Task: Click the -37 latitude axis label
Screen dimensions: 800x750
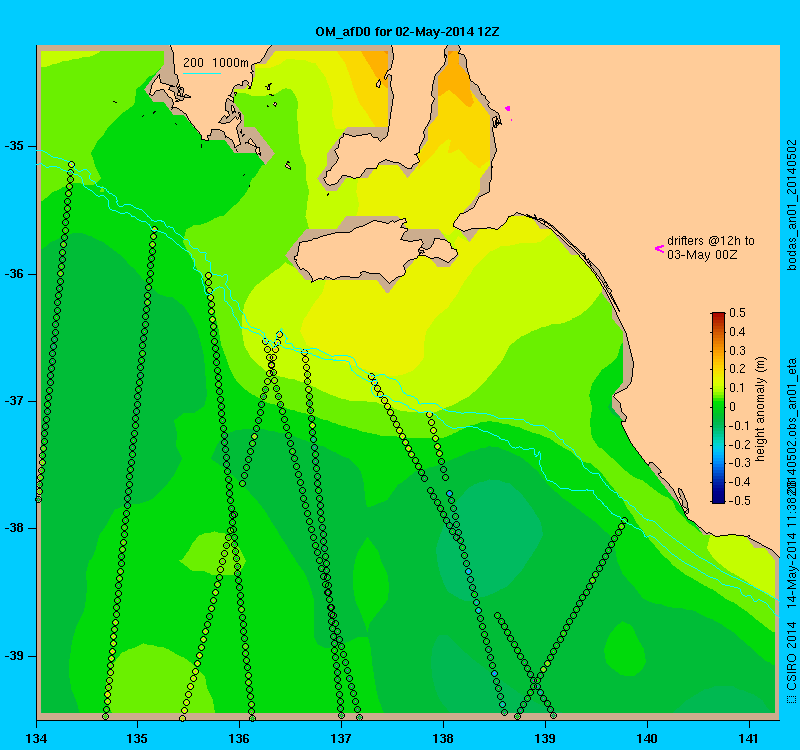Action: tap(14, 401)
